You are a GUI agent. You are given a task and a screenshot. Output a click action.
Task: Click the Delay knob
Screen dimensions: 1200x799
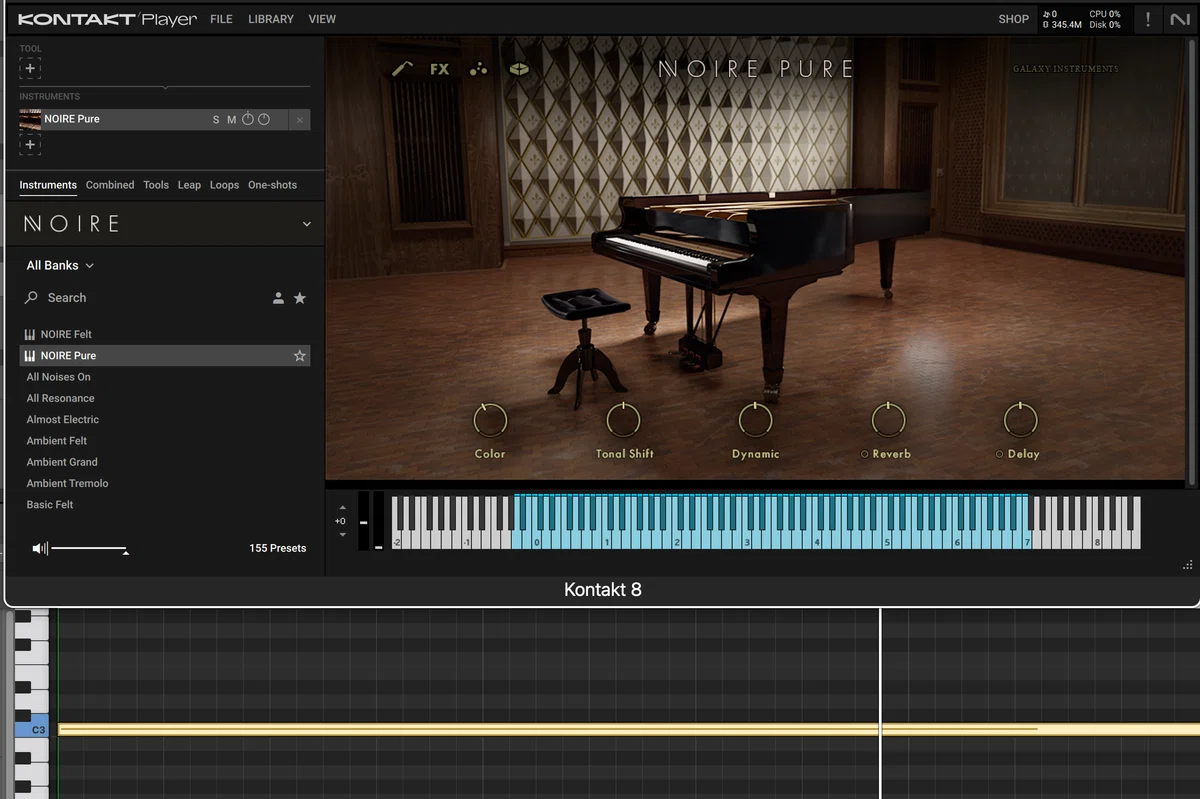click(1020, 420)
